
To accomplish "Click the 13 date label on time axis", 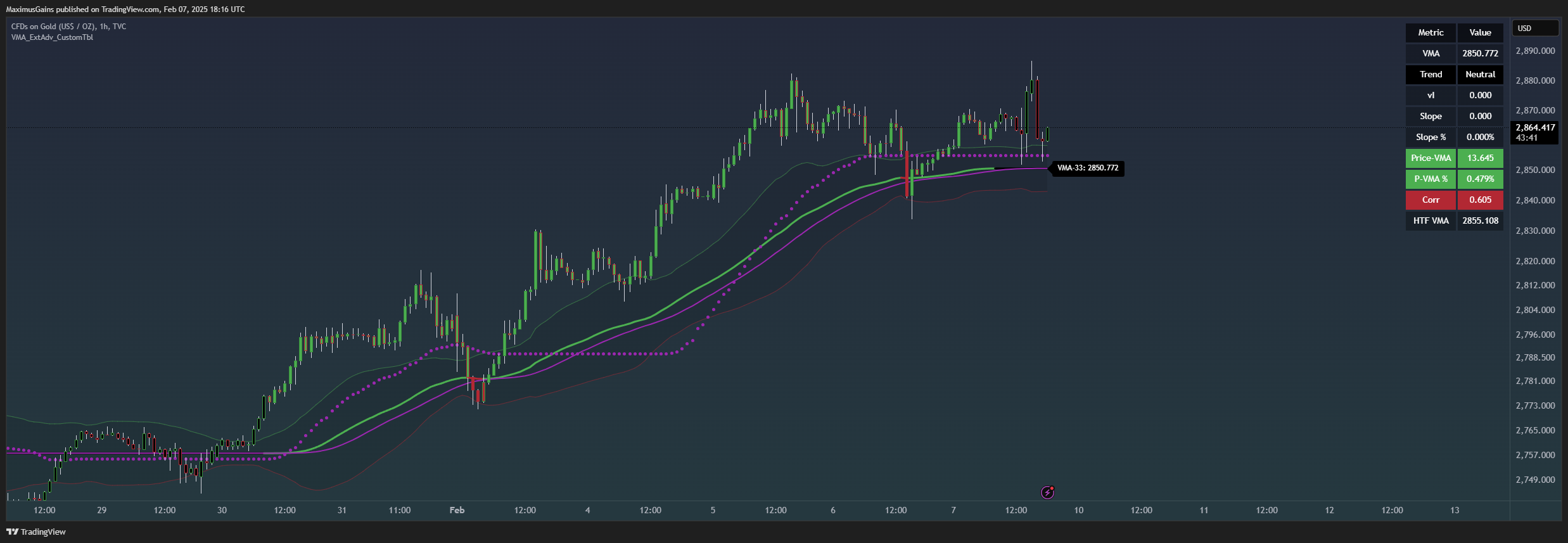I will pos(1455,510).
